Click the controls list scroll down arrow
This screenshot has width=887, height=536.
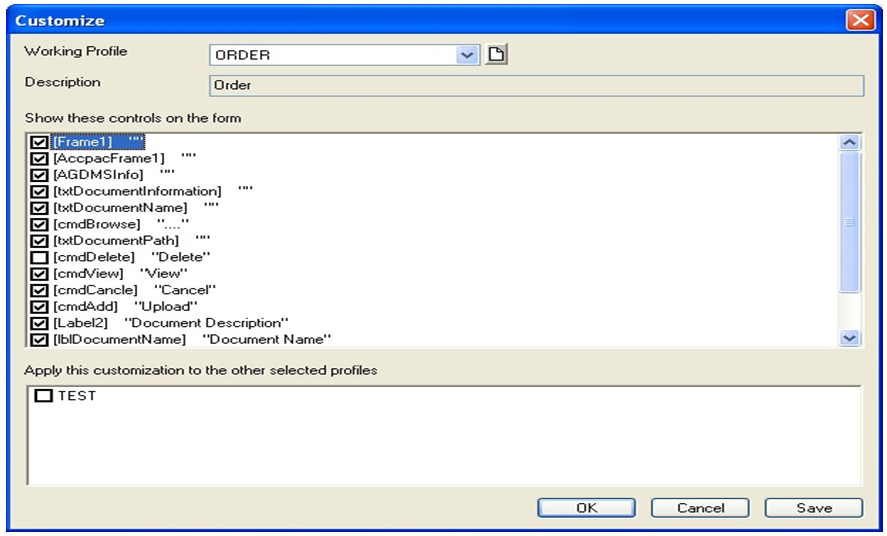coord(850,338)
